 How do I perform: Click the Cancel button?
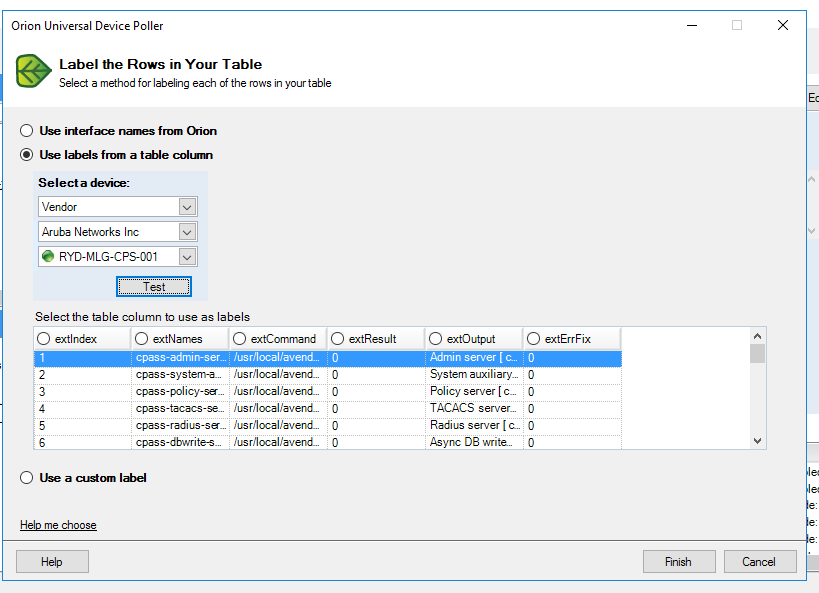[760, 562]
